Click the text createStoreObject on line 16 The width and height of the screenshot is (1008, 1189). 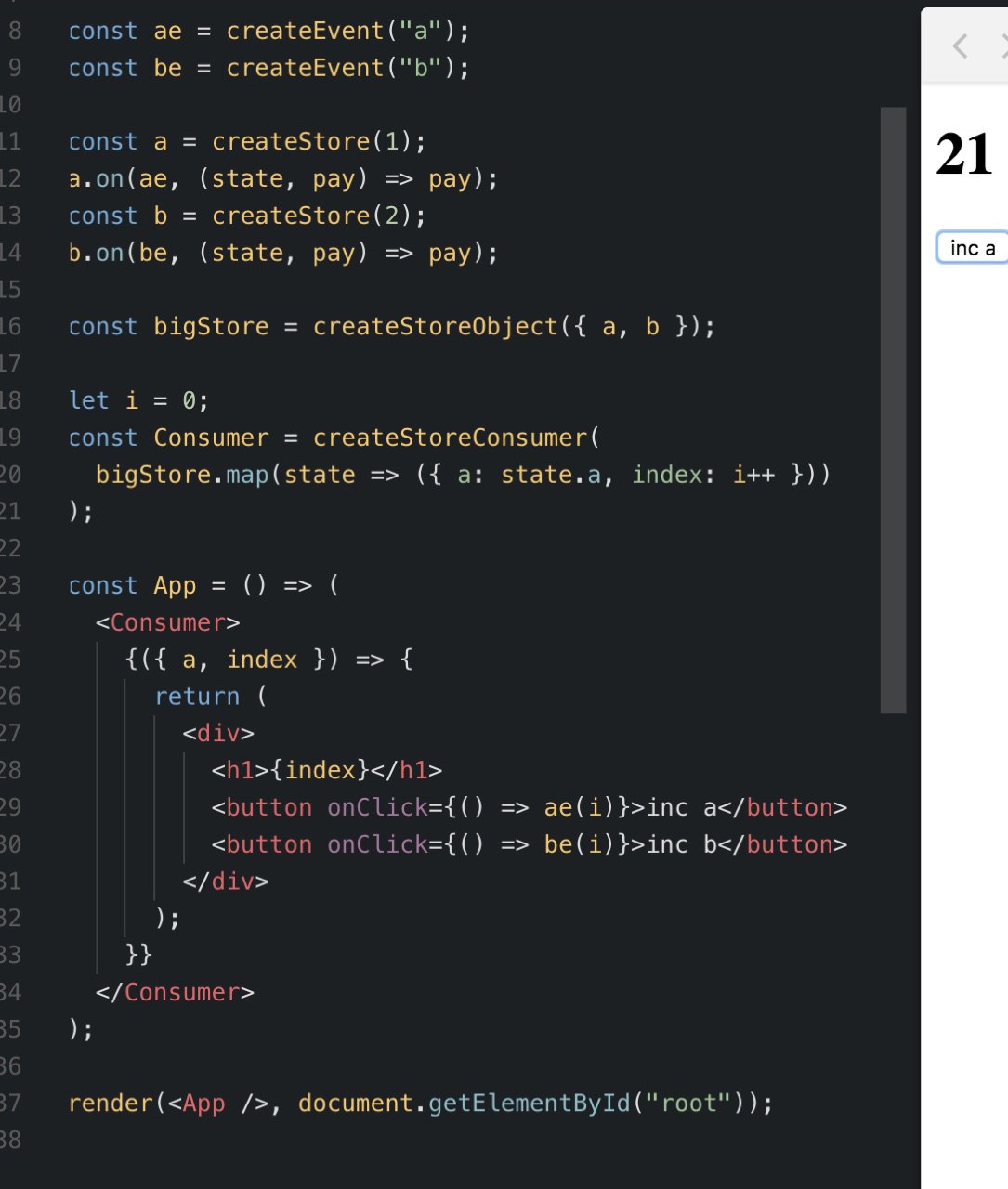tap(435, 327)
